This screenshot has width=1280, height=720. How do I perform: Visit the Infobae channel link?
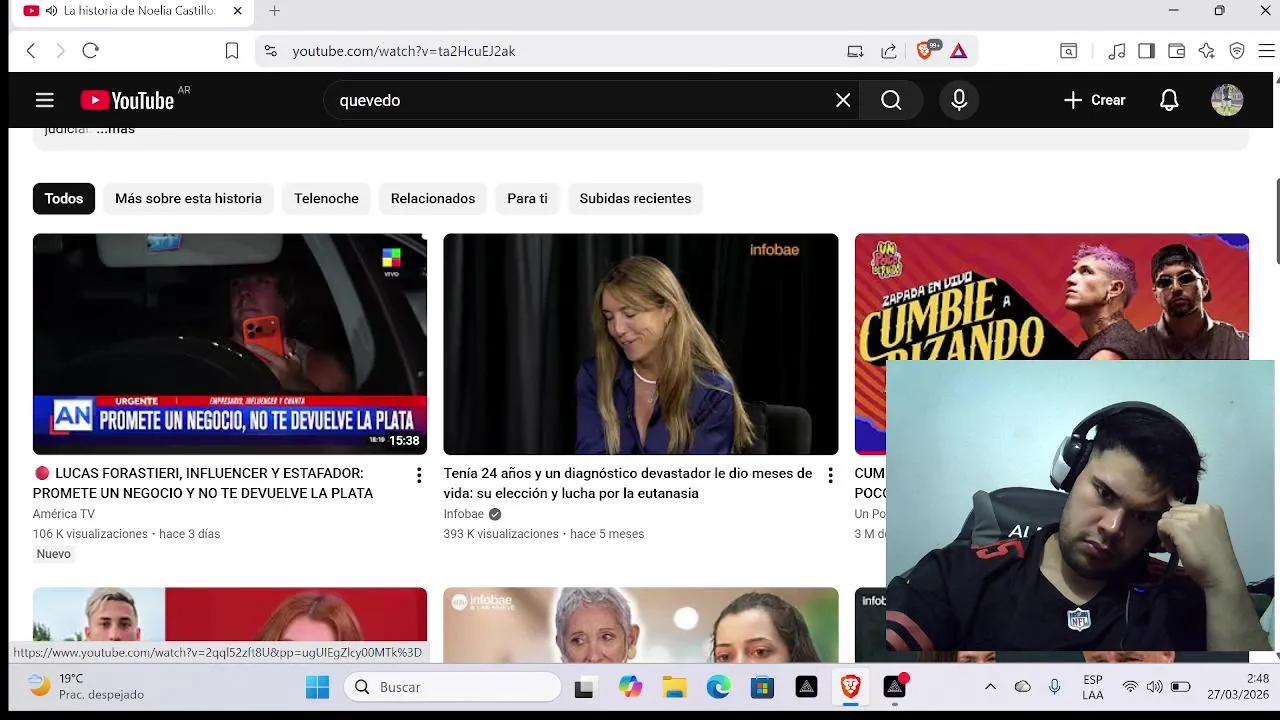pos(464,514)
